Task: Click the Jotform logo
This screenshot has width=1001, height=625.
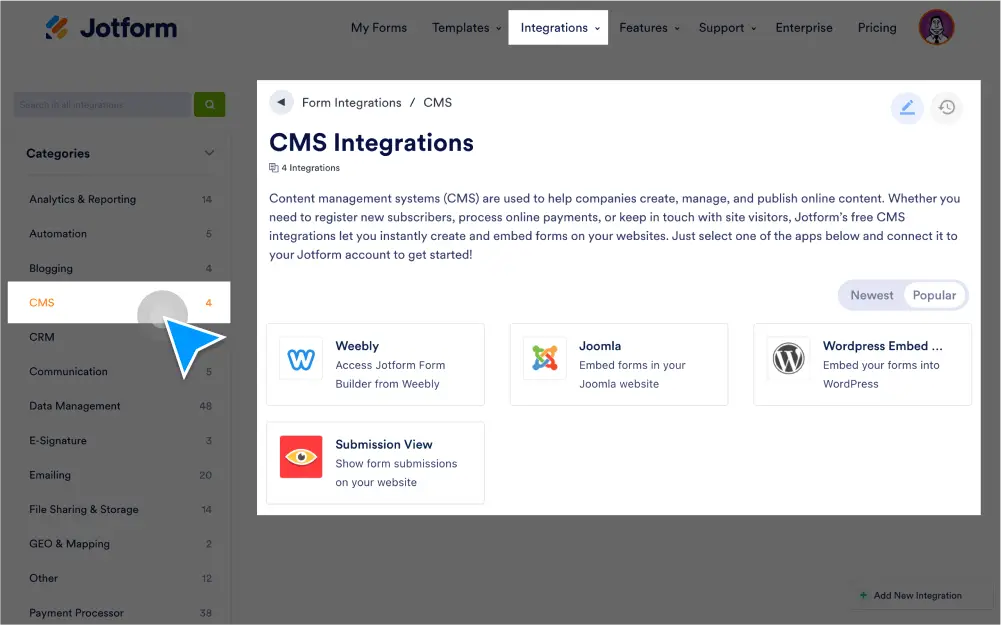Action: pos(110,28)
